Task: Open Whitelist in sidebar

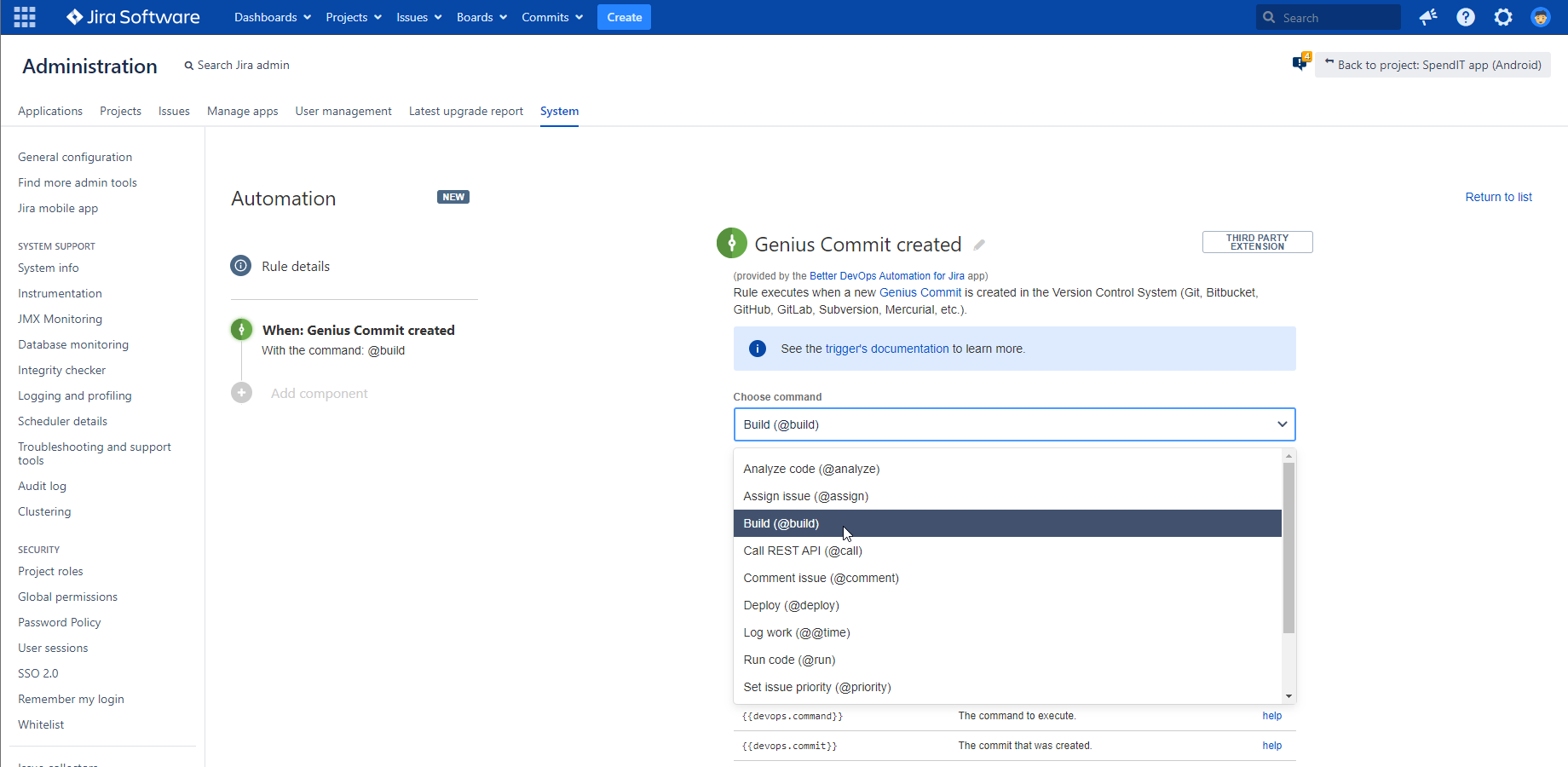Action: pos(41,724)
